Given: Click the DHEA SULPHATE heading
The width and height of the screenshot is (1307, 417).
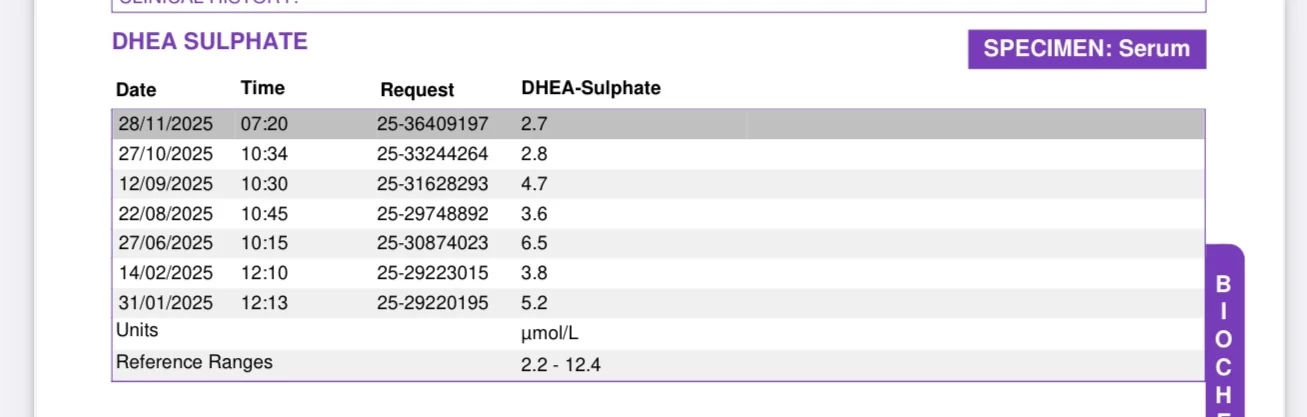Looking at the screenshot, I should point(210,42).
